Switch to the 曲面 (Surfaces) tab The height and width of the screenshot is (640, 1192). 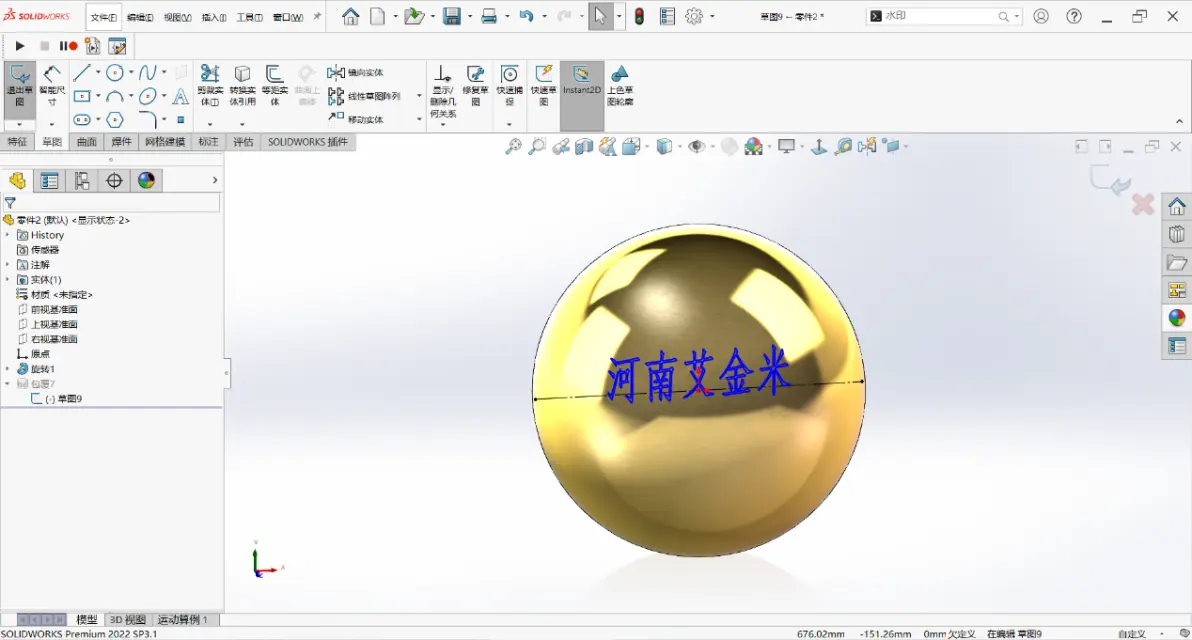[87, 142]
